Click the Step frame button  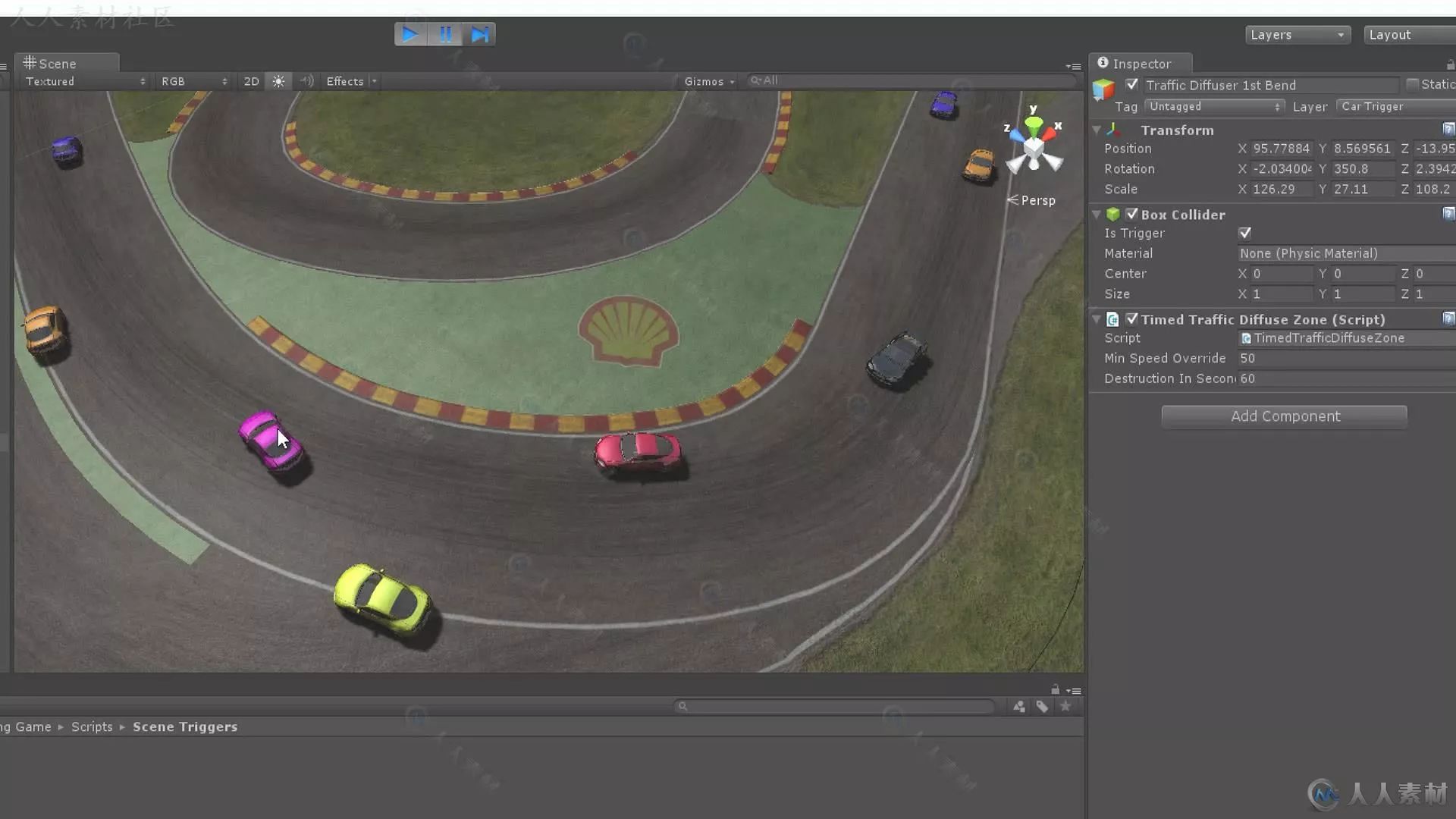pyautogui.click(x=479, y=34)
